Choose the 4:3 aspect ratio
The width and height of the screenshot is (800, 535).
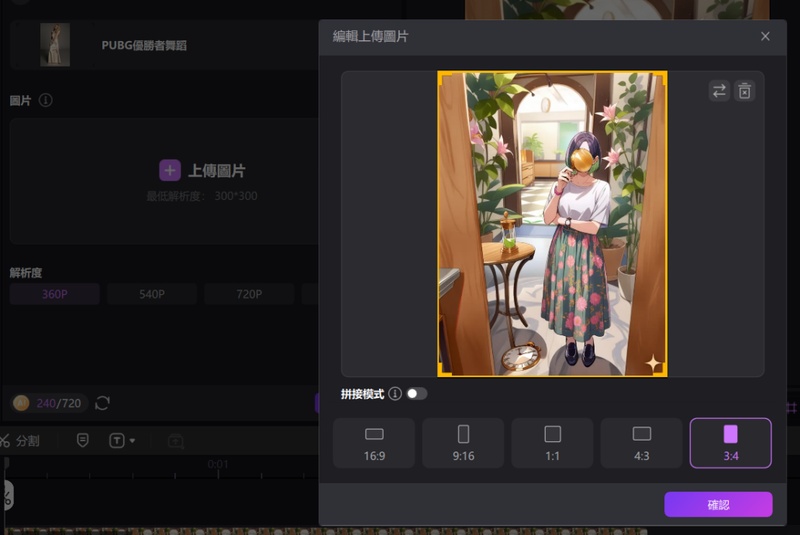pyautogui.click(x=641, y=443)
